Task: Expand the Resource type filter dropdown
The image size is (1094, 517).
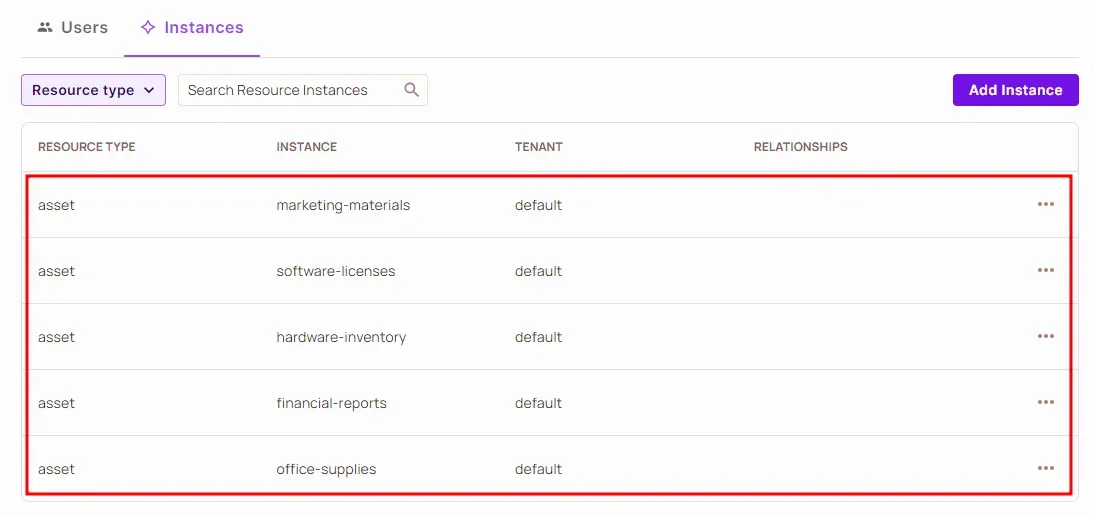Action: click(93, 90)
